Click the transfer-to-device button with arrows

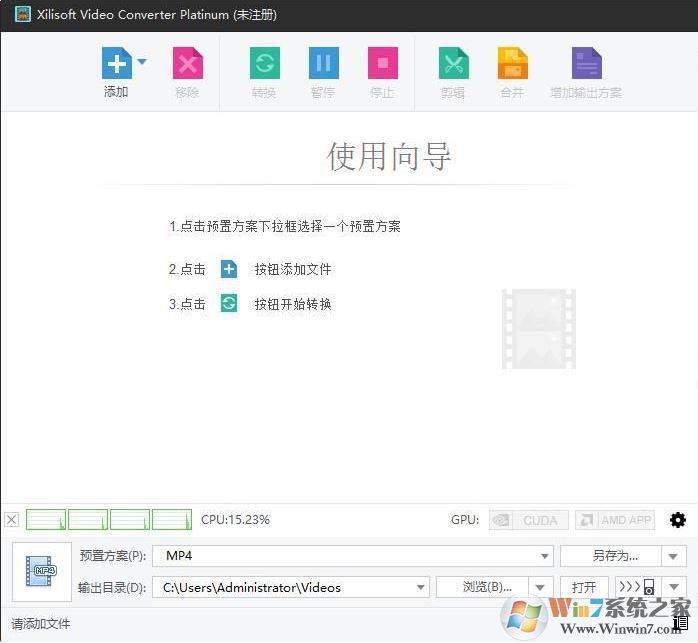(x=637, y=587)
